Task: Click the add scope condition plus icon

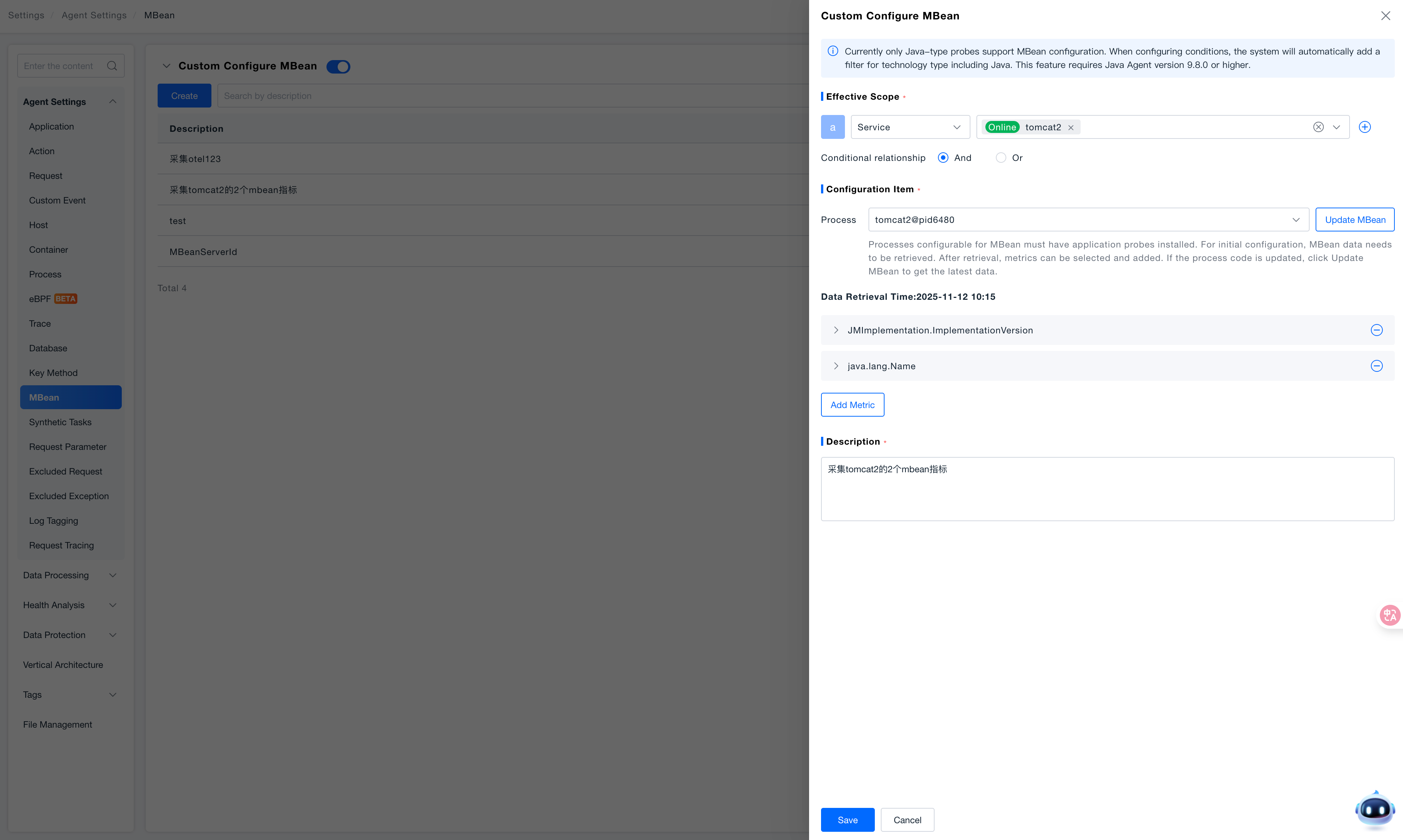Action: pyautogui.click(x=1365, y=127)
